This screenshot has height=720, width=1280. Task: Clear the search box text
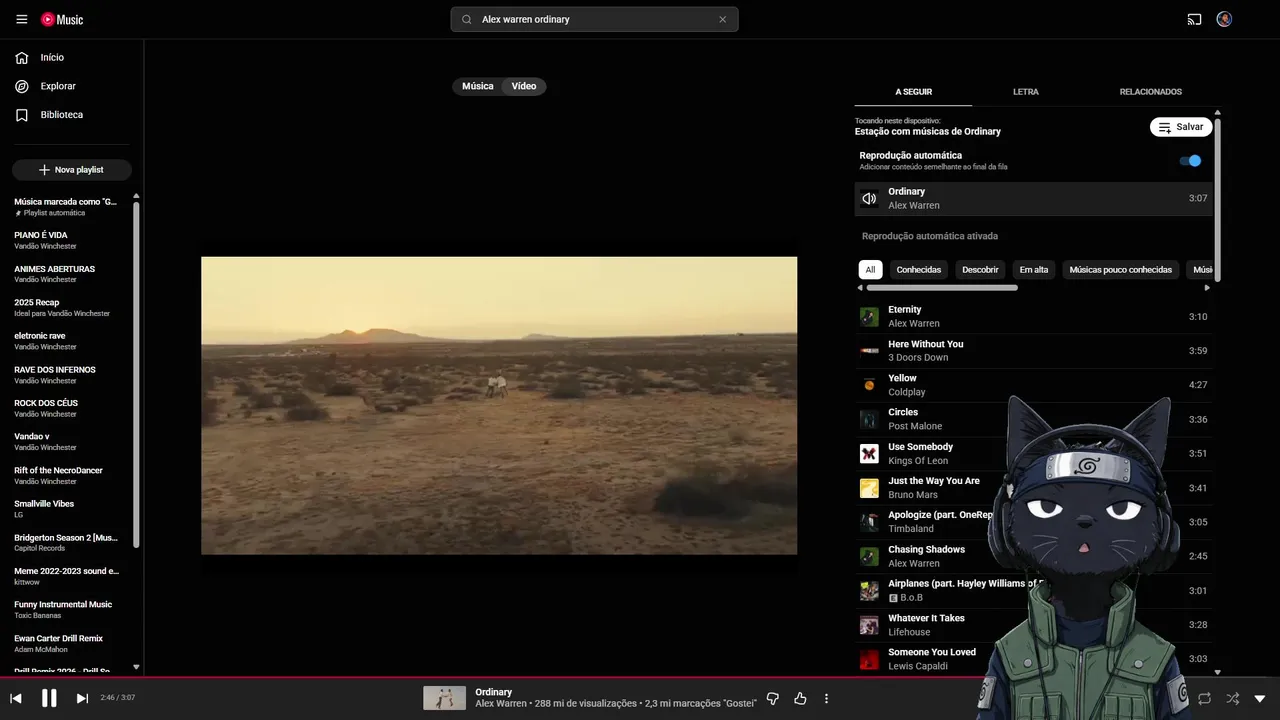click(x=722, y=19)
